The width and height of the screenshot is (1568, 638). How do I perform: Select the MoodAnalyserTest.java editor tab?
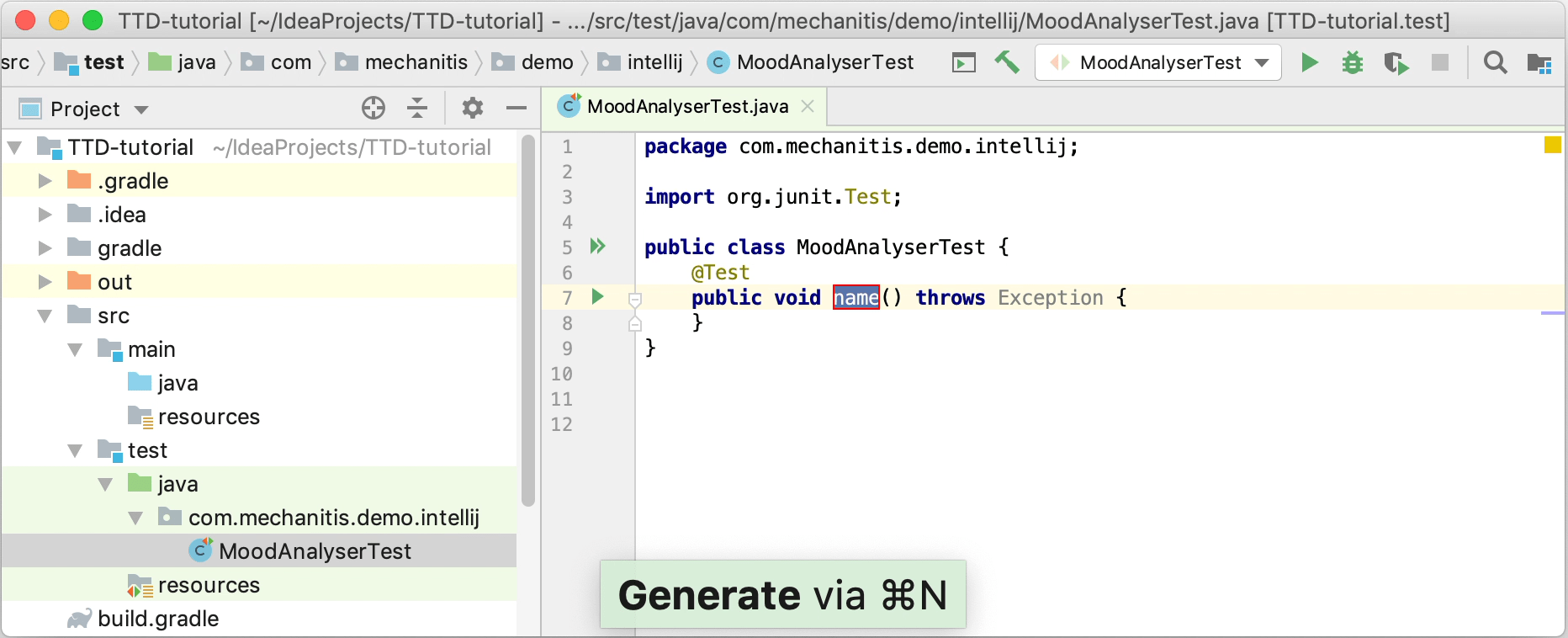tap(686, 106)
